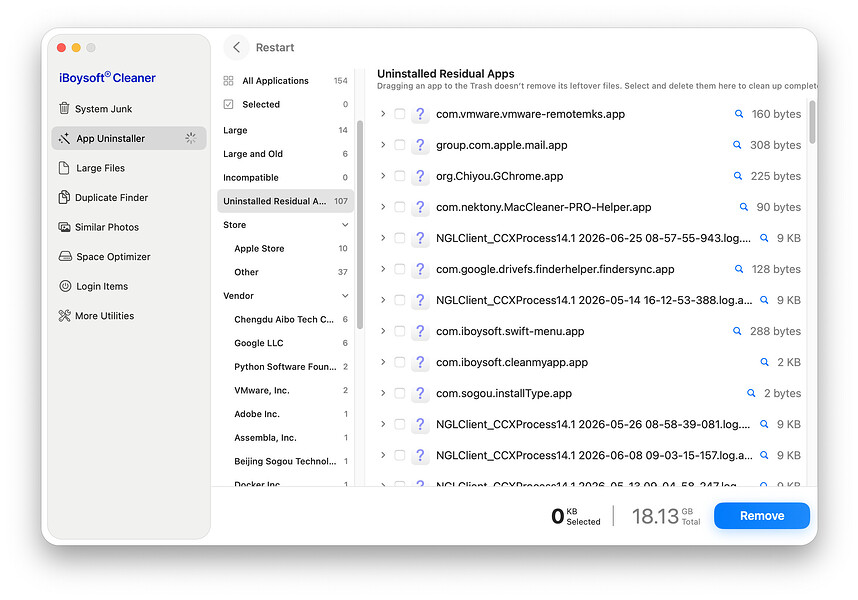Click the app list vertical scrollbar
858x600 pixels.
tap(813, 122)
